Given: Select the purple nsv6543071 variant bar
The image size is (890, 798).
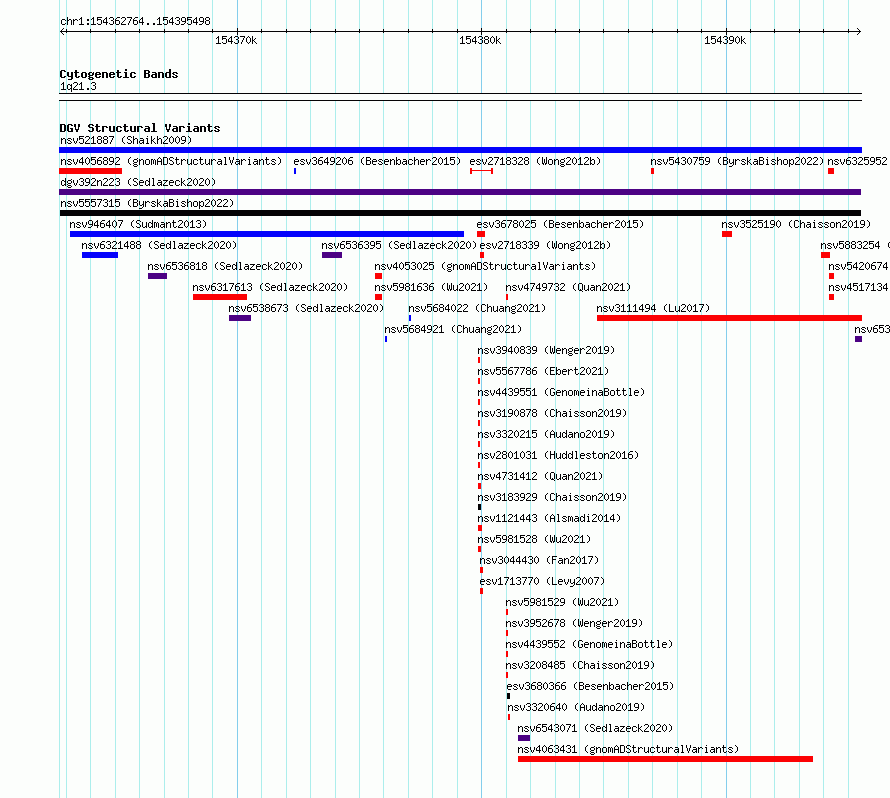Looking at the screenshot, I should (524, 738).
